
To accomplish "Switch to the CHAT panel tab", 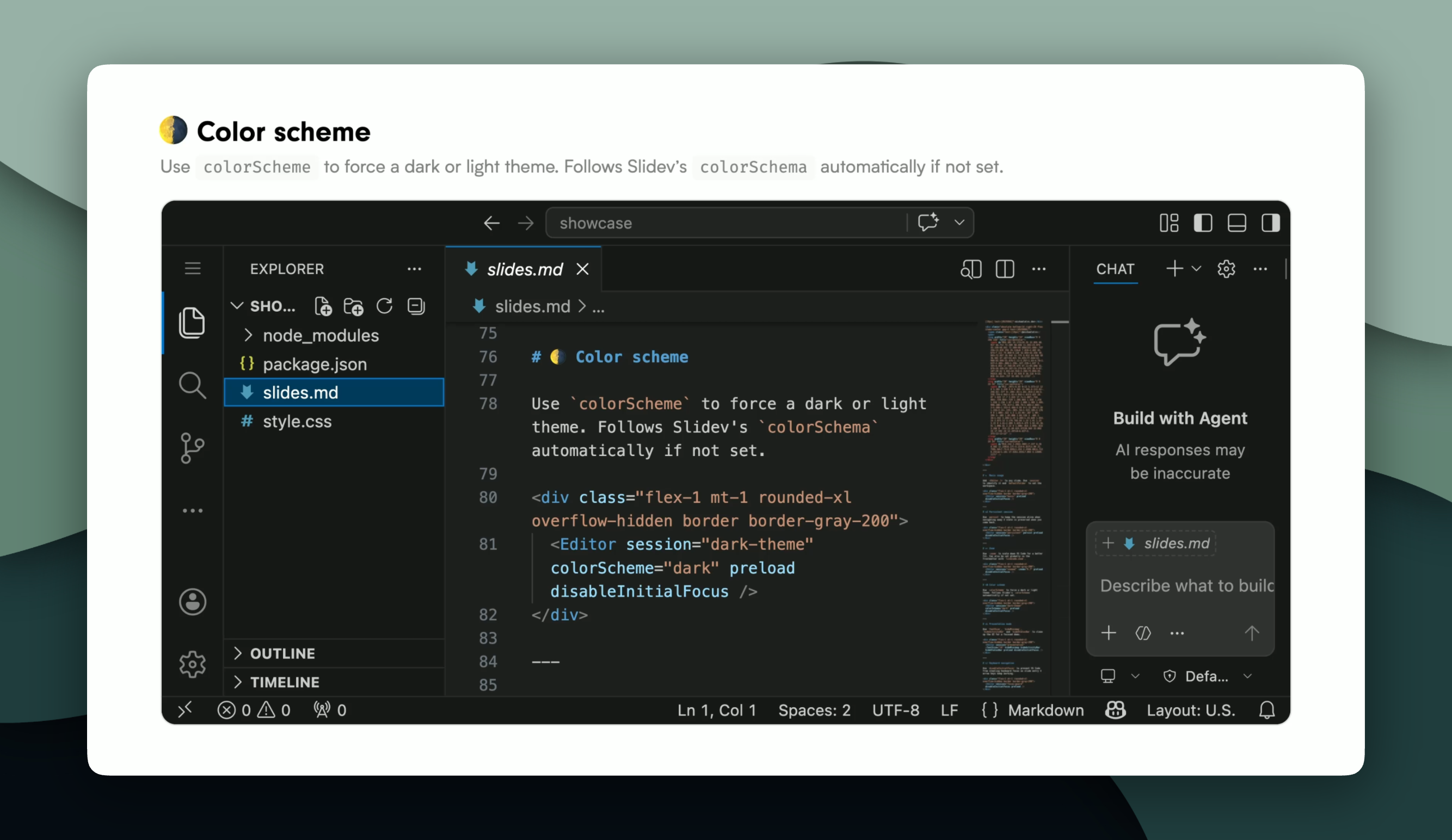I will coord(1115,269).
